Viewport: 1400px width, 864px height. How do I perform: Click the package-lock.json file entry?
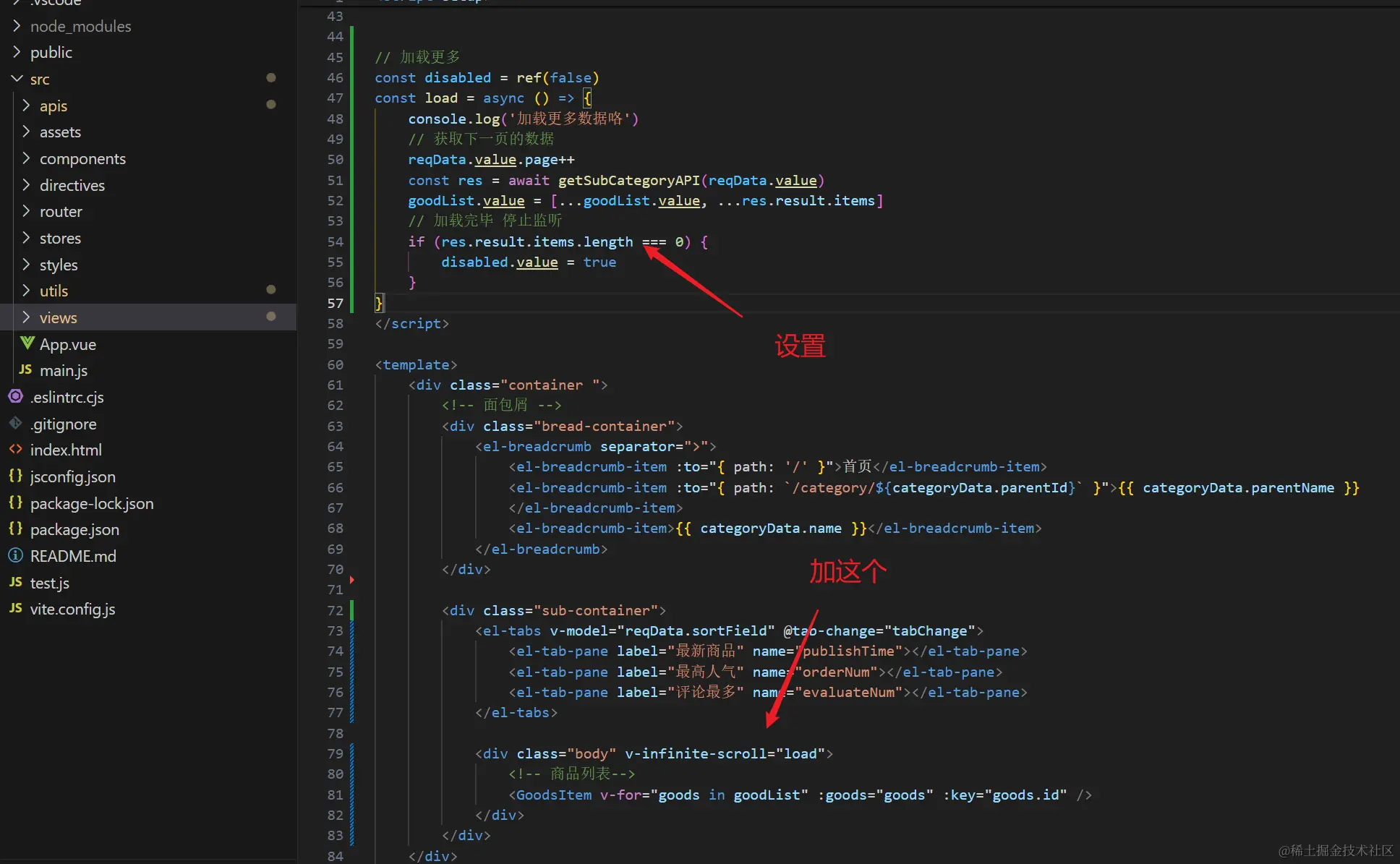(92, 503)
